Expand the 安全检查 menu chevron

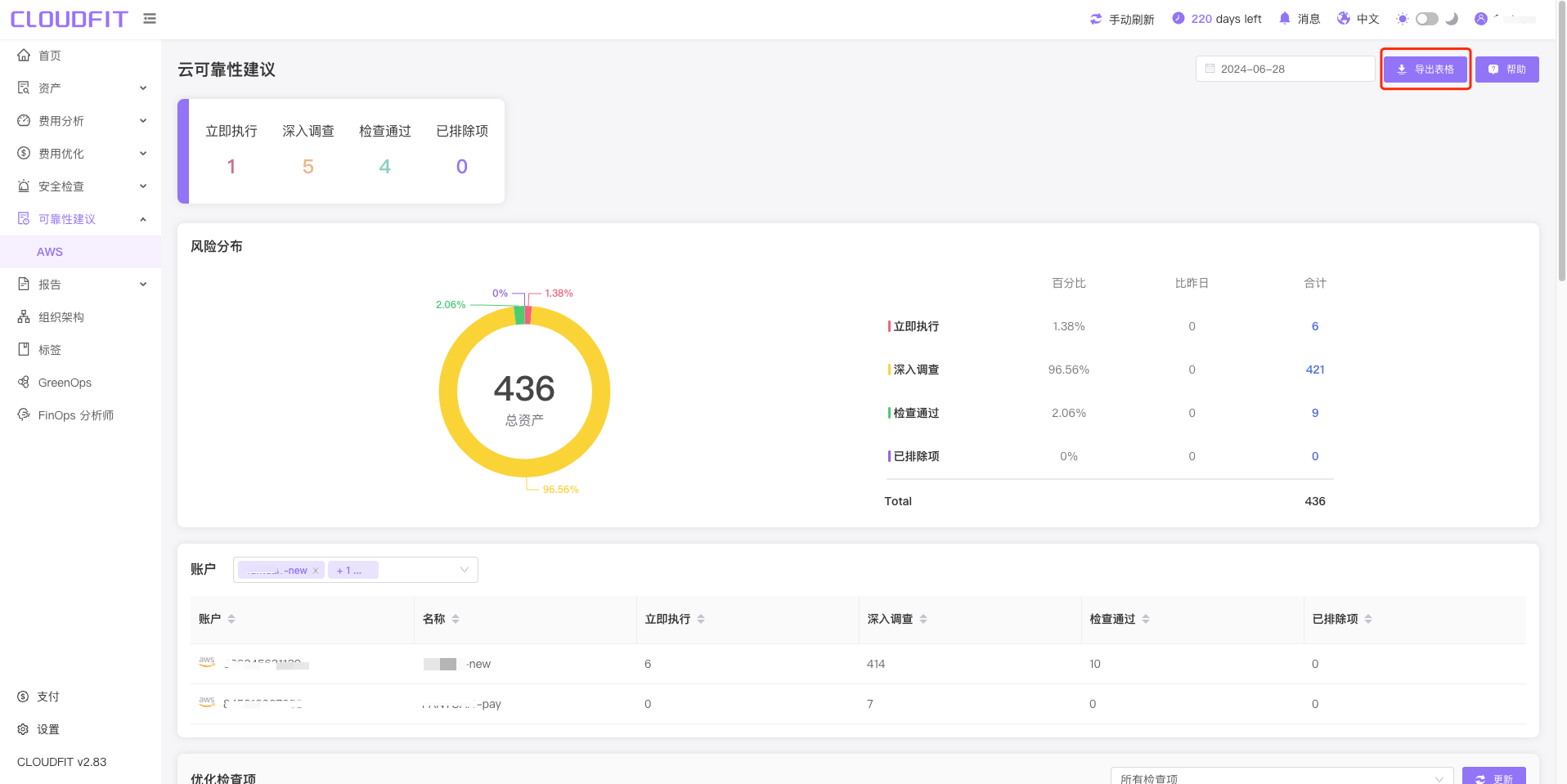coord(143,186)
